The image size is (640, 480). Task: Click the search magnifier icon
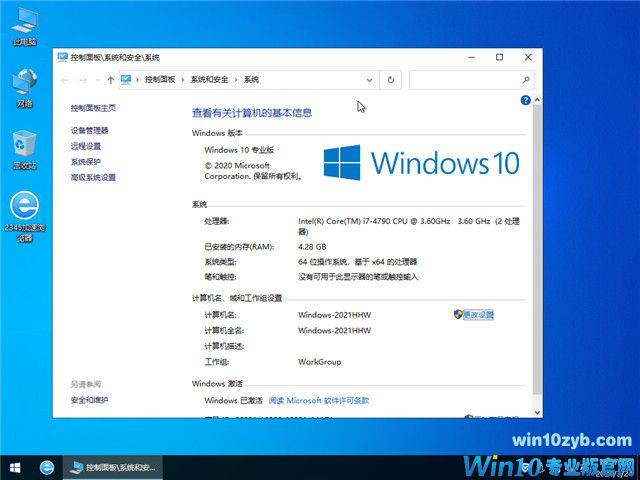coord(526,80)
